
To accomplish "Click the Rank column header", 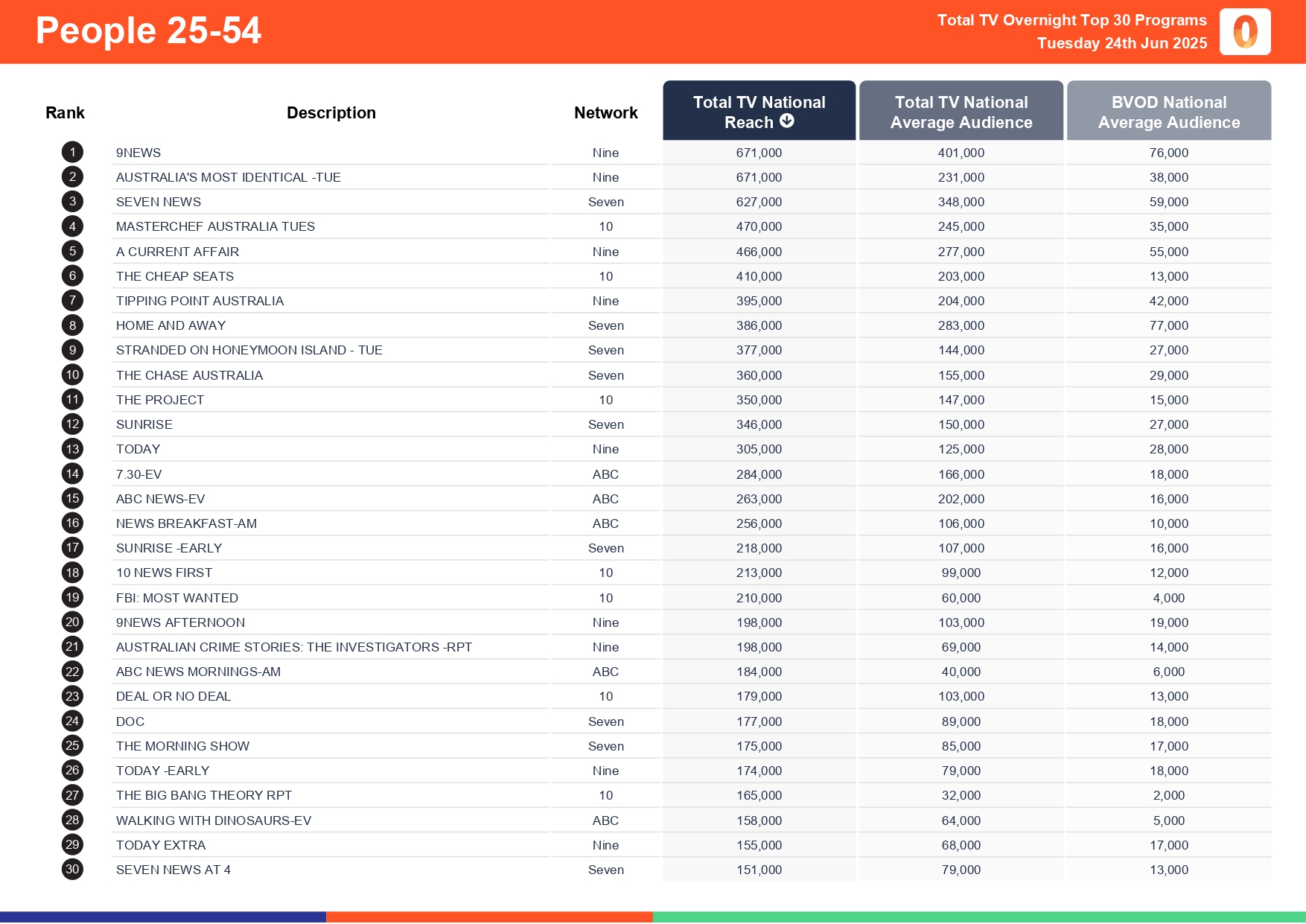I will pos(65,112).
